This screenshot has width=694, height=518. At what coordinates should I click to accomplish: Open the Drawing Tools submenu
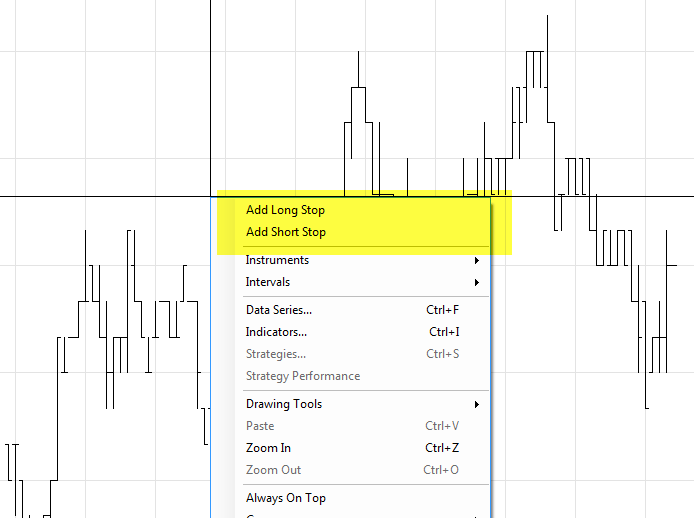tap(284, 404)
